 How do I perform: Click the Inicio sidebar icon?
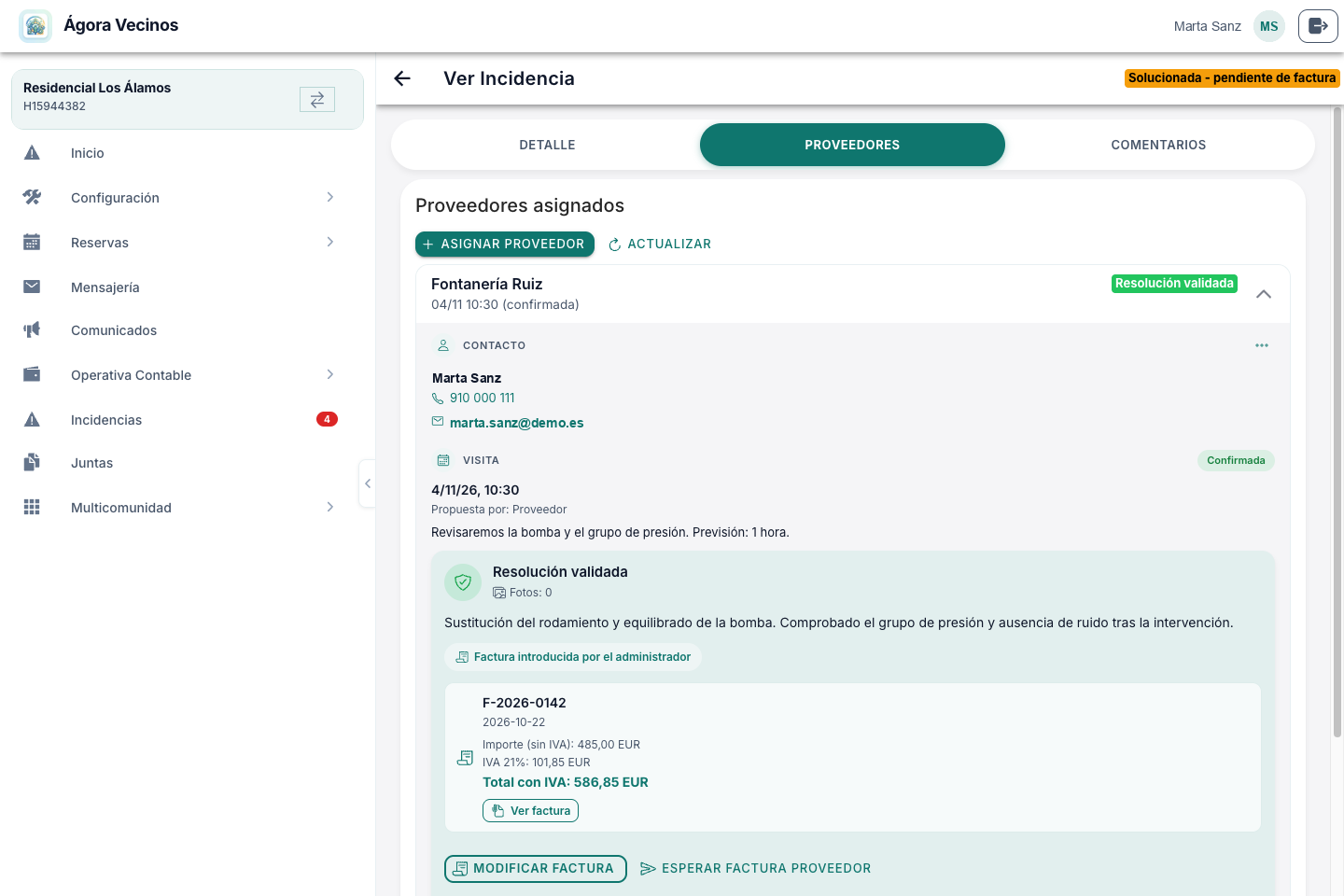click(x=32, y=153)
